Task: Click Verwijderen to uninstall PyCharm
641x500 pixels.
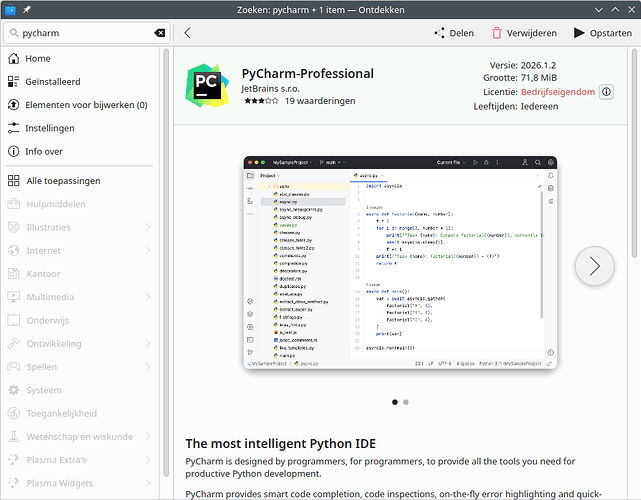Action: point(524,33)
